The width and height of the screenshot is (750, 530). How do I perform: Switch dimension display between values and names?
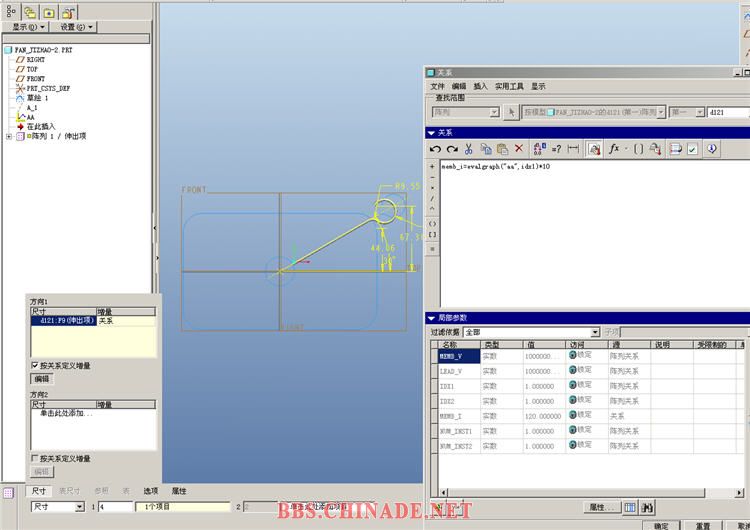pos(540,149)
